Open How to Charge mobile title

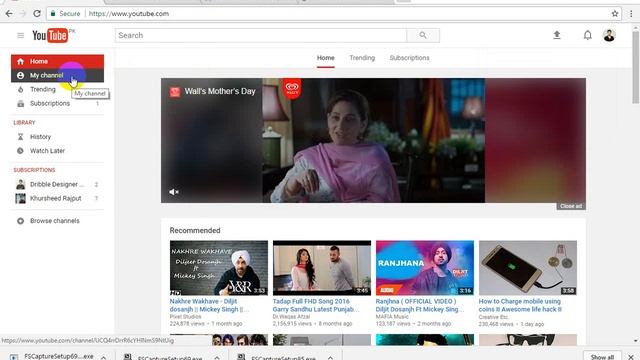520,305
